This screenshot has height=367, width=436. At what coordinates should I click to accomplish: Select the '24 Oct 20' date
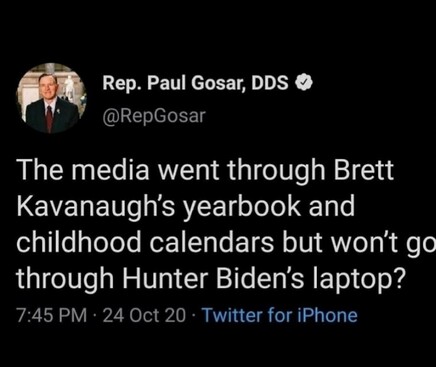tap(144, 315)
